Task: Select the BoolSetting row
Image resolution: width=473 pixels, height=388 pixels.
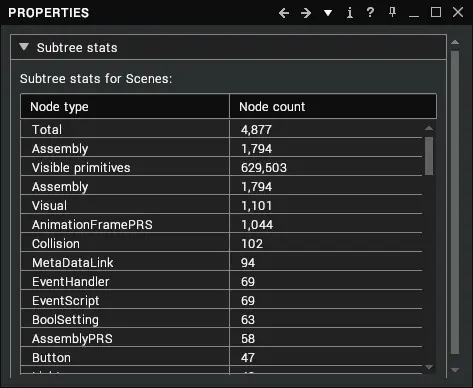Action: (222, 320)
